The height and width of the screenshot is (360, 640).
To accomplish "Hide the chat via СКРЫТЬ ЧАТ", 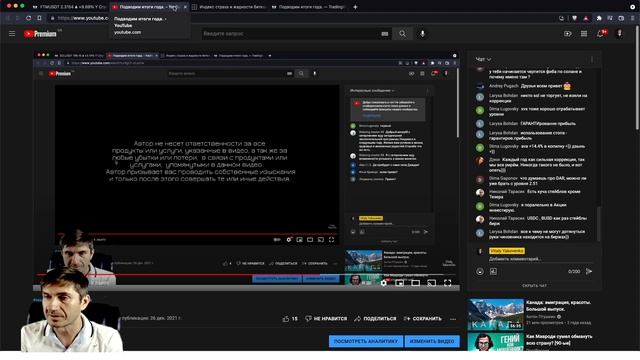I will [534, 286].
